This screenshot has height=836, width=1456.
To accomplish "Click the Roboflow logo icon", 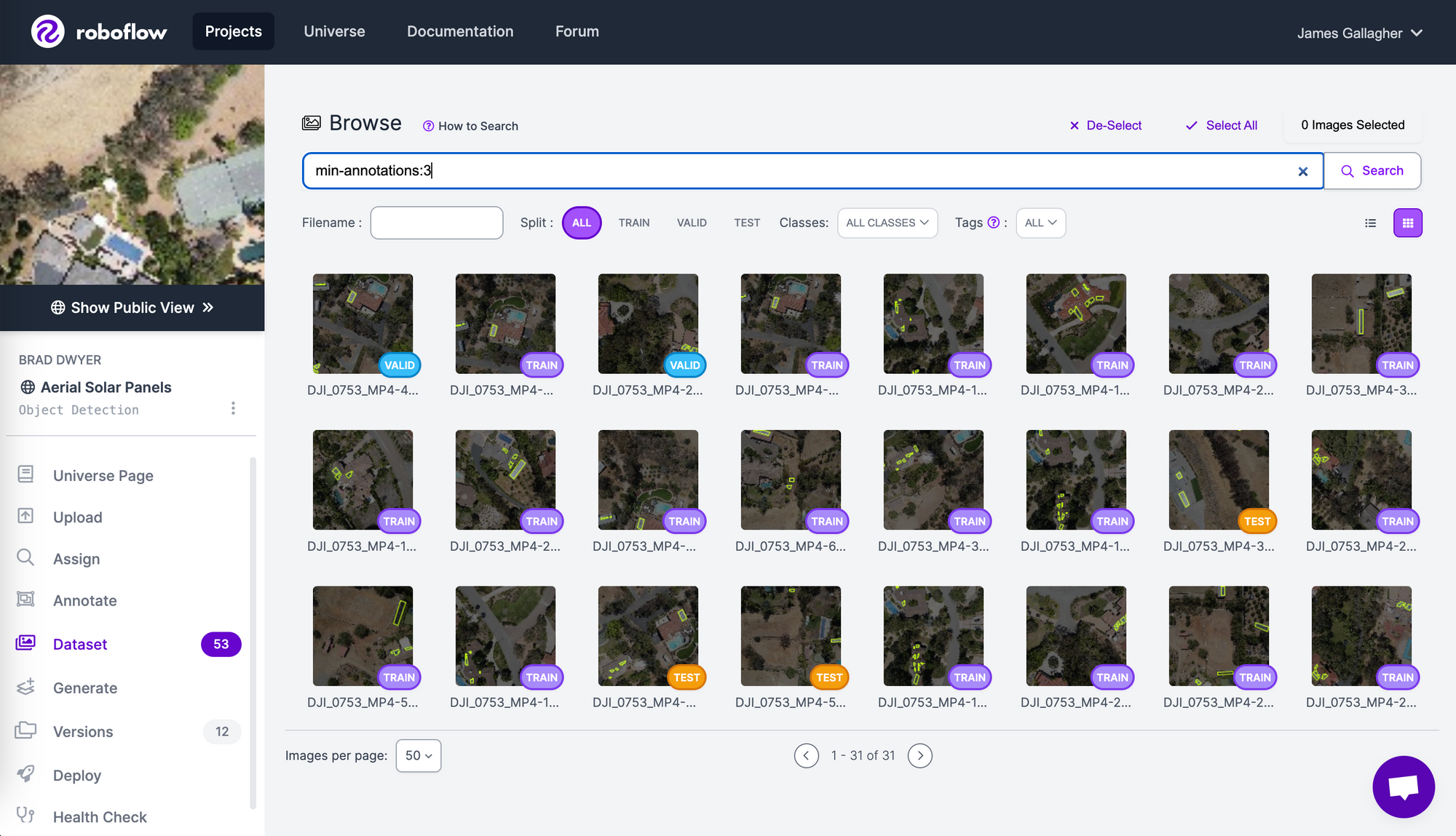I will click(48, 32).
